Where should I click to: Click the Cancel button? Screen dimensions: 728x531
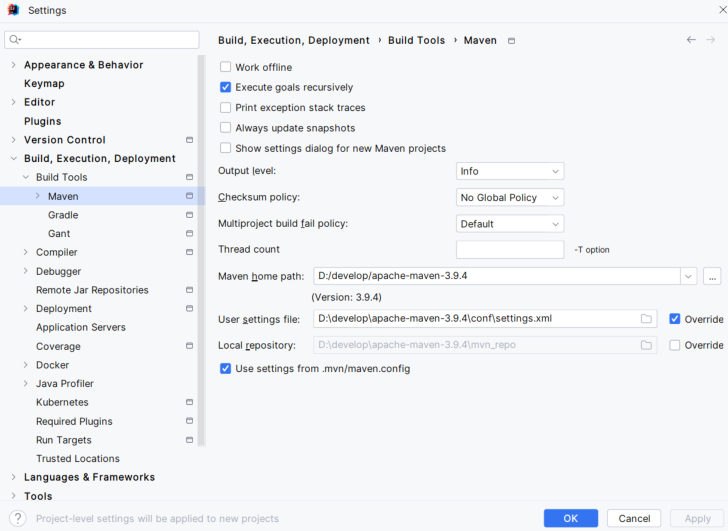tap(634, 518)
